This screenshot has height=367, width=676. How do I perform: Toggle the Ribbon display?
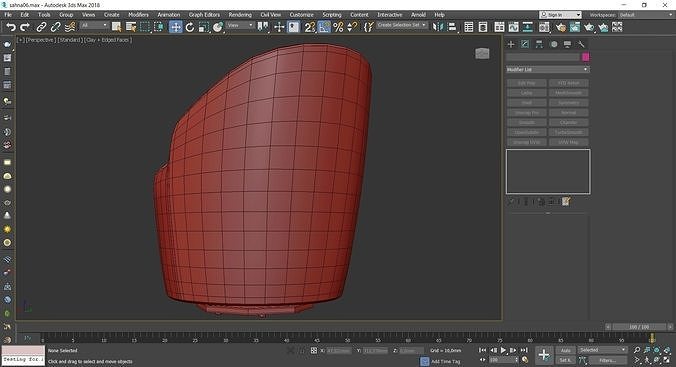[x=499, y=27]
